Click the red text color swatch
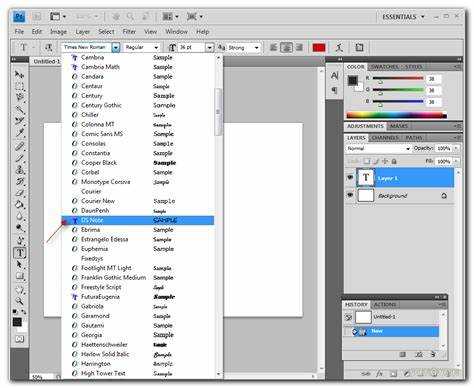The image size is (474, 388). tap(319, 47)
